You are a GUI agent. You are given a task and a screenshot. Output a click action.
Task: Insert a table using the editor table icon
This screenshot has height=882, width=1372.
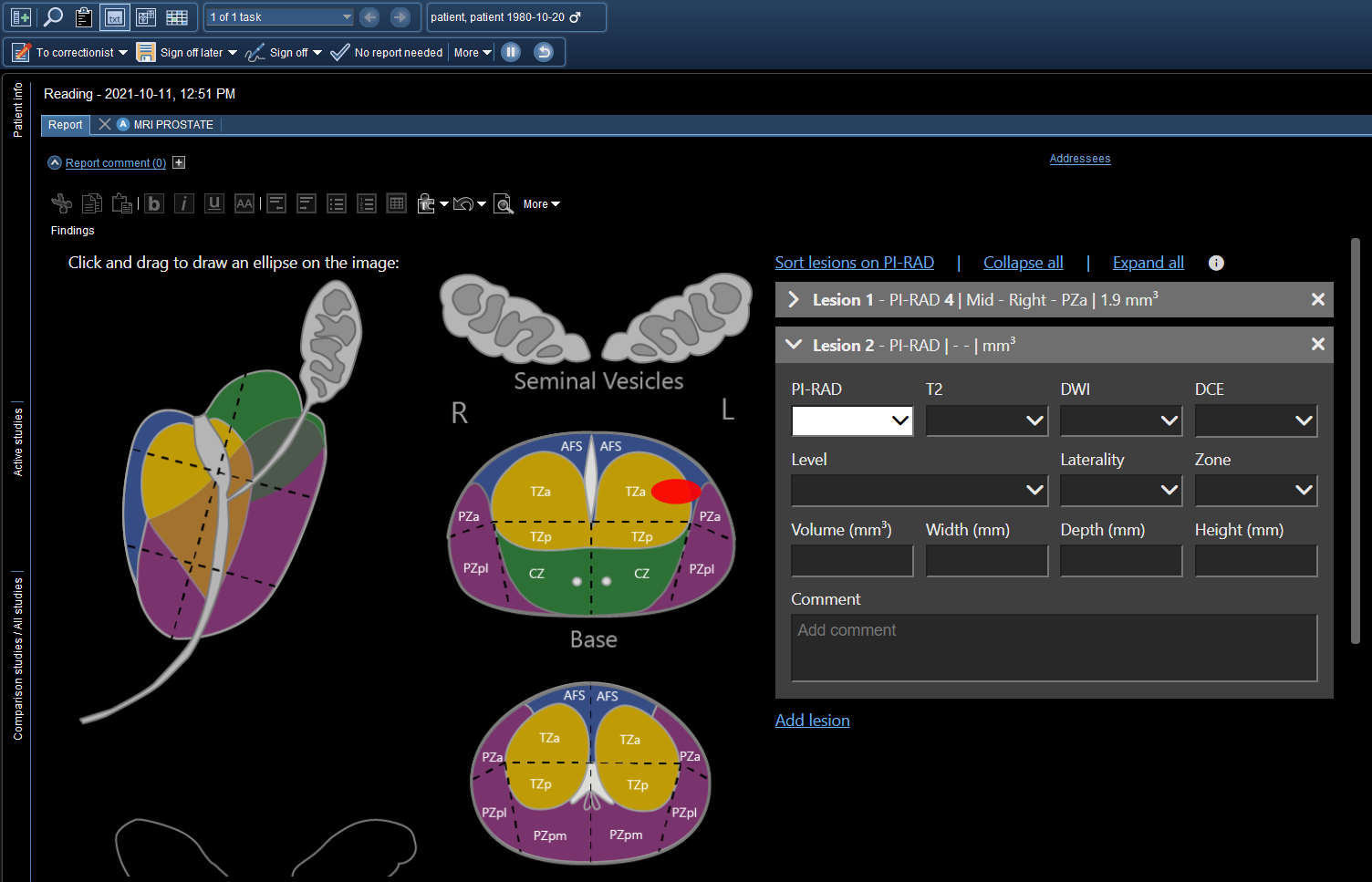(x=396, y=203)
